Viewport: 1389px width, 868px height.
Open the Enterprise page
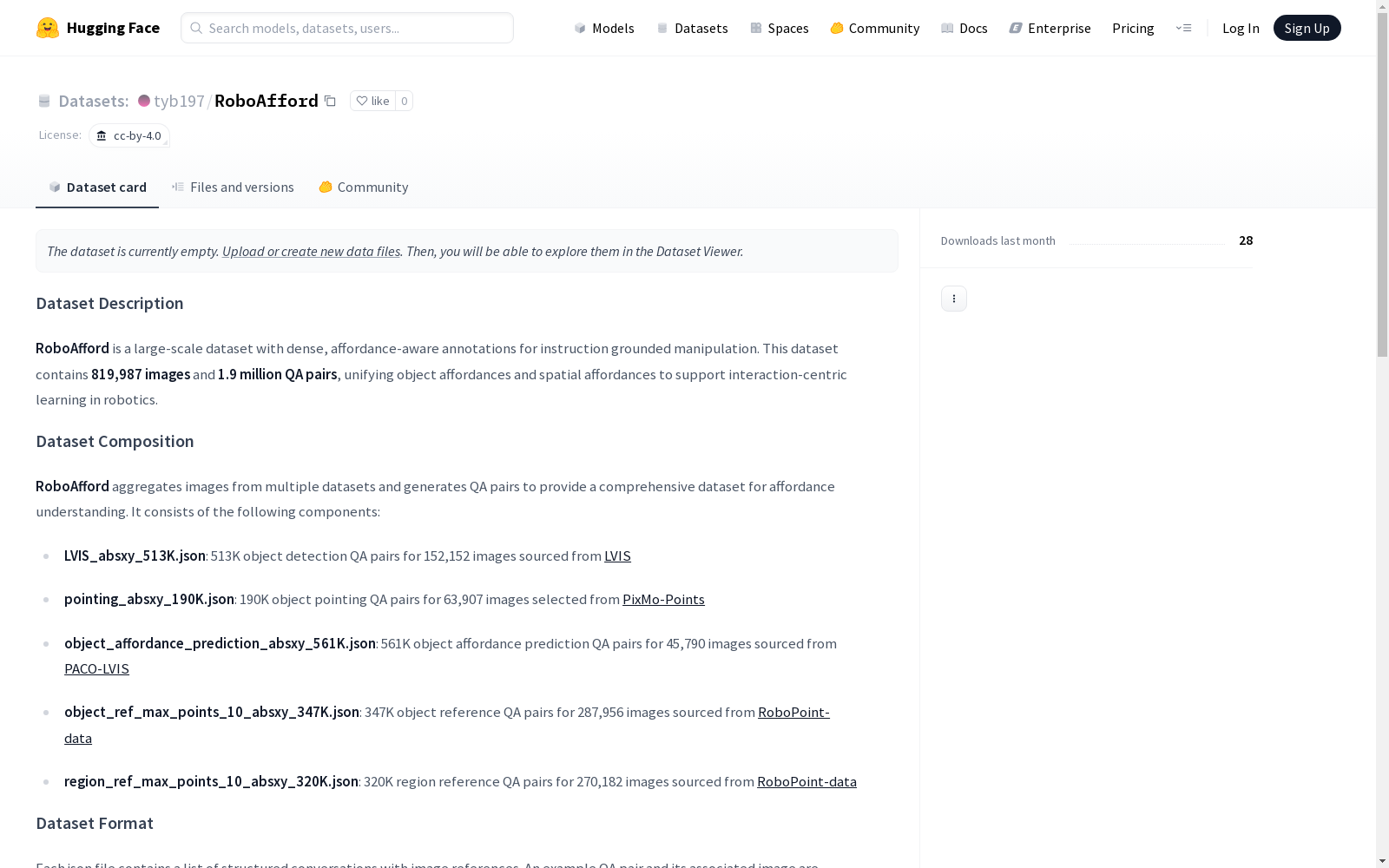click(x=1050, y=28)
